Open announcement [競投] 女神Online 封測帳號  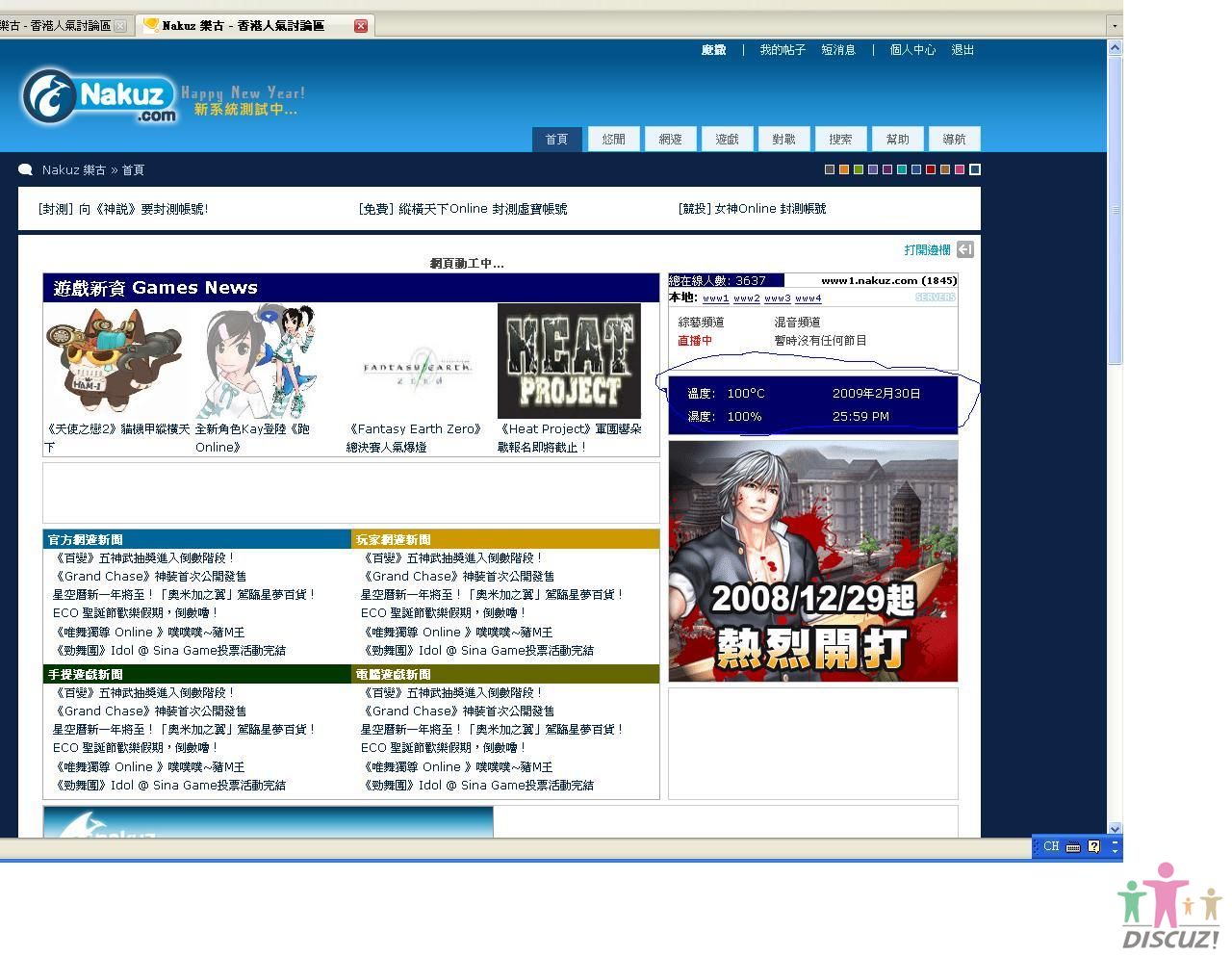[x=752, y=209]
